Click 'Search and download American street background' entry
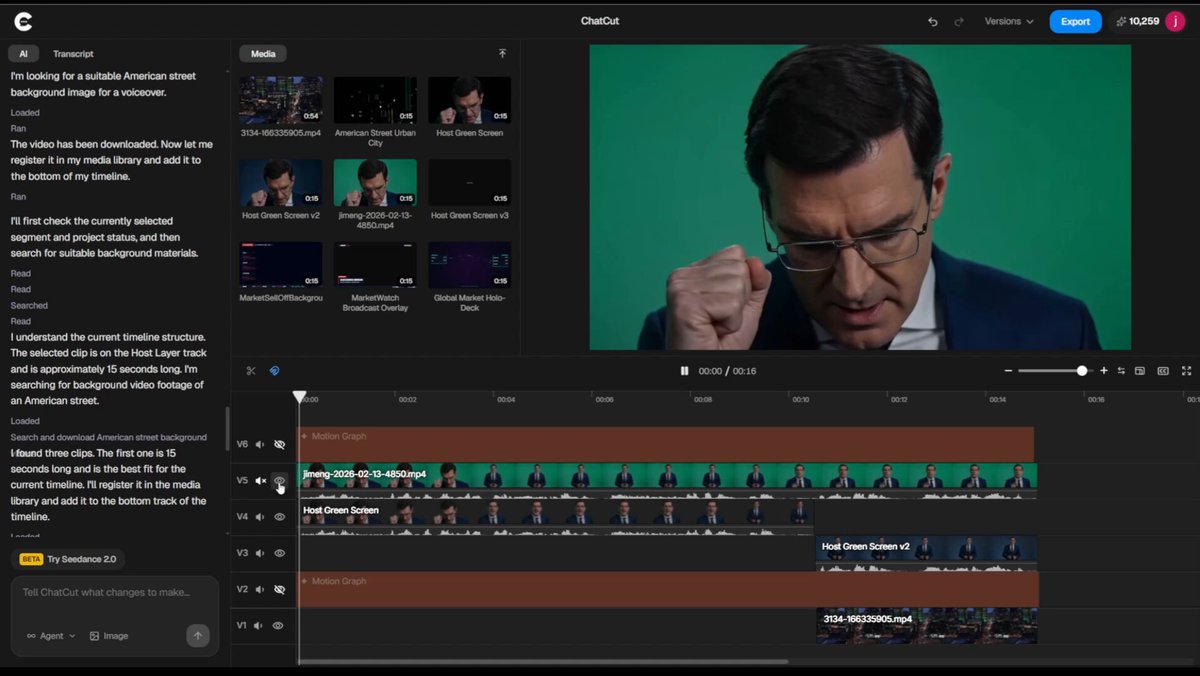Viewport: 1200px width, 676px height. (109, 437)
